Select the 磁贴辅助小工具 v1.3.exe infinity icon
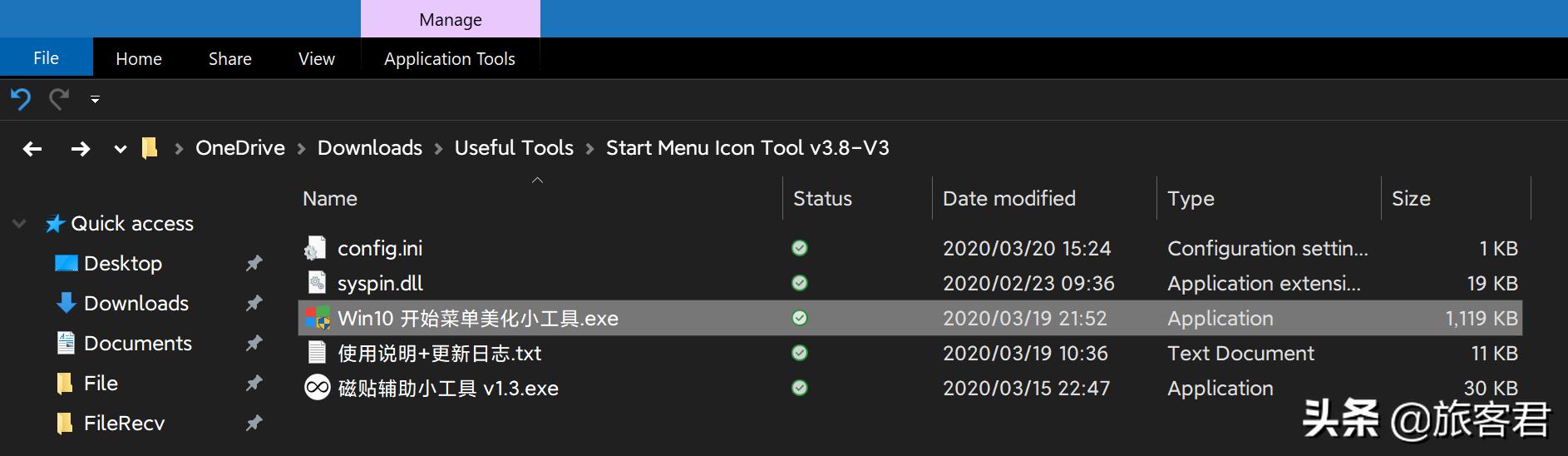Viewport: 1568px width, 456px height. tap(317, 388)
